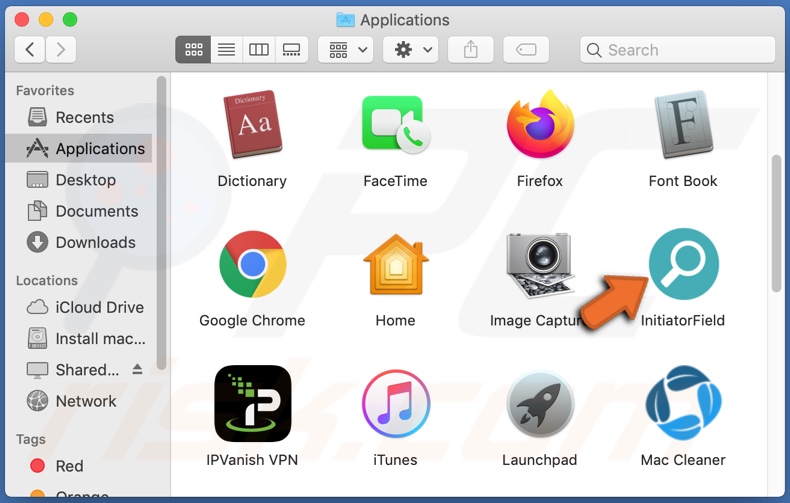The width and height of the screenshot is (790, 503).
Task: Select the iTunes app icon
Action: (x=396, y=404)
